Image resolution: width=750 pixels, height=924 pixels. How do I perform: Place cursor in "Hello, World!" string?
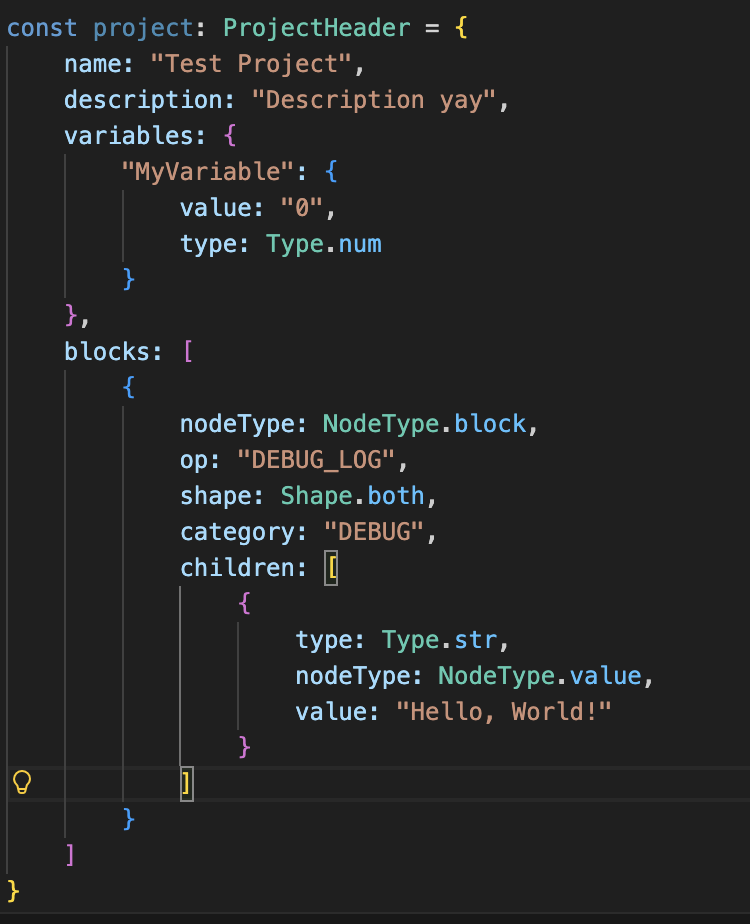tap(504, 712)
